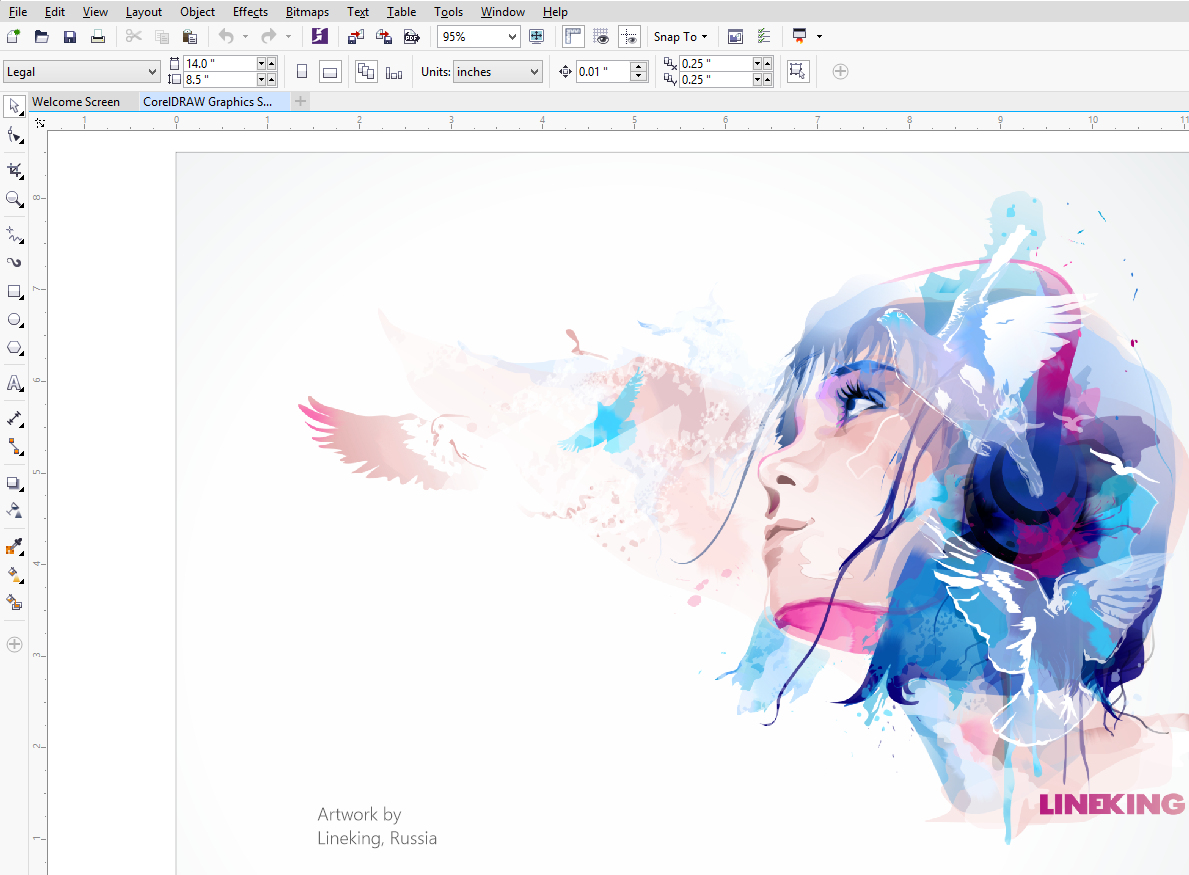Switch page to Landscape orientation
Viewport: 1189px width, 875px height.
coord(330,72)
